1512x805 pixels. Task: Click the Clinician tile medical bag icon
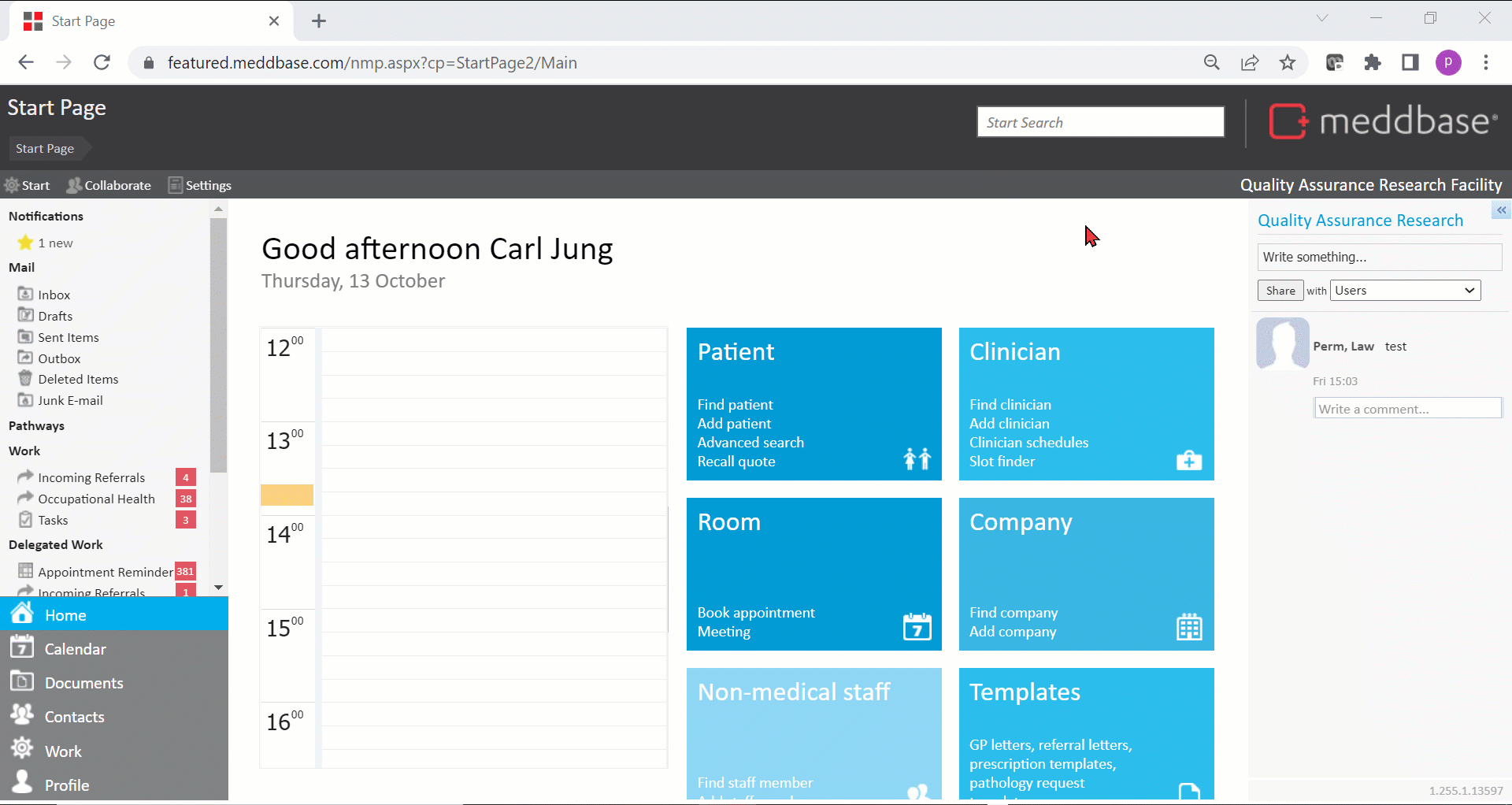[x=1188, y=460]
